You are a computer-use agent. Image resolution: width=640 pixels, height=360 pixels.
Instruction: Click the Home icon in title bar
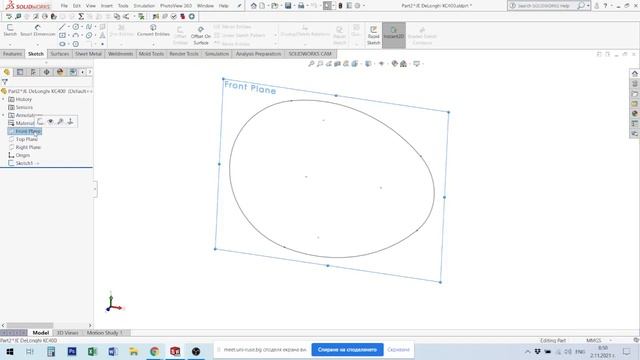[253, 6]
